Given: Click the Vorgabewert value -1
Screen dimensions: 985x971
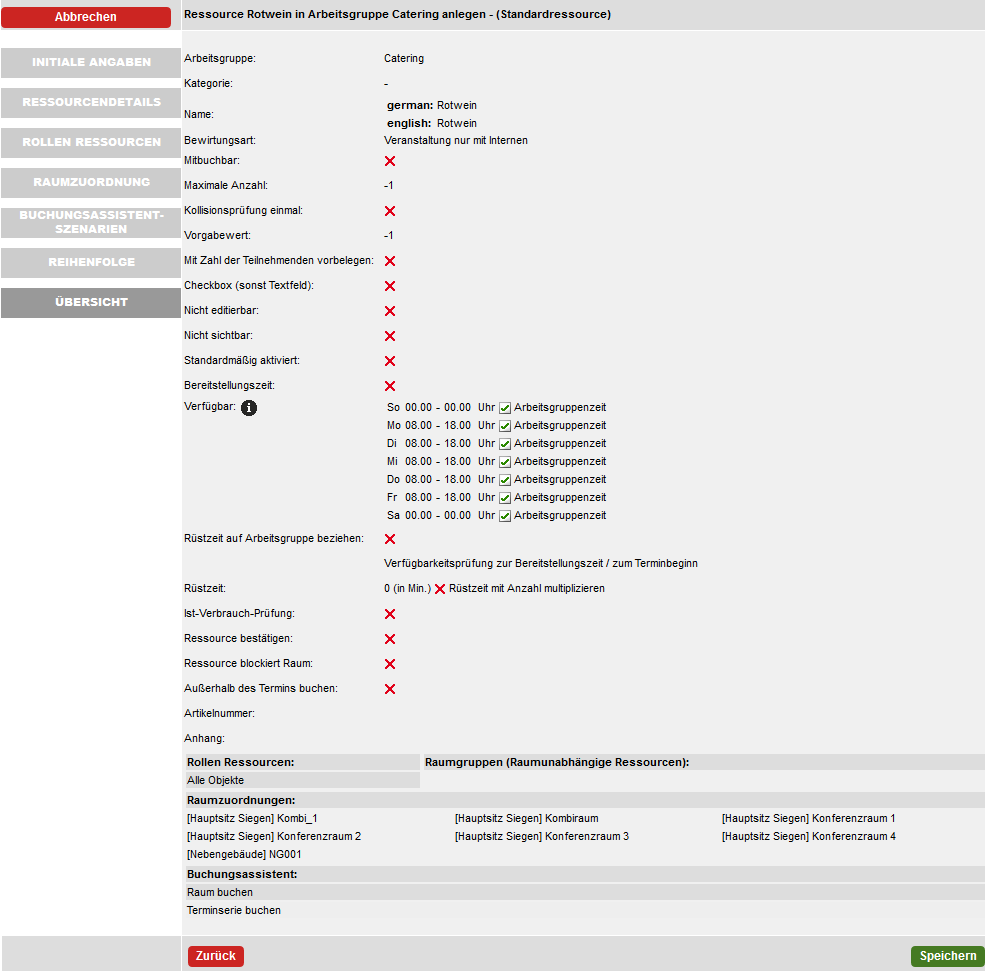Looking at the screenshot, I should pos(389,236).
